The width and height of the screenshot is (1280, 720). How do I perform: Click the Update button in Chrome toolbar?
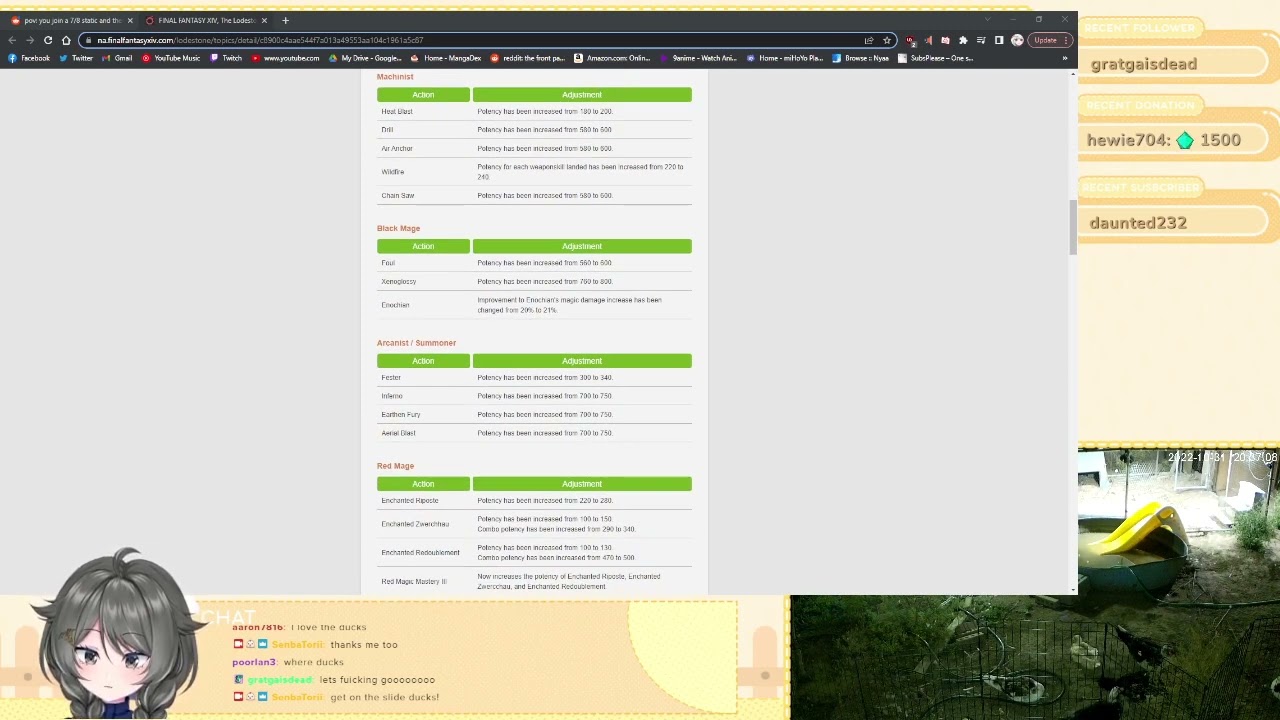click(1051, 40)
